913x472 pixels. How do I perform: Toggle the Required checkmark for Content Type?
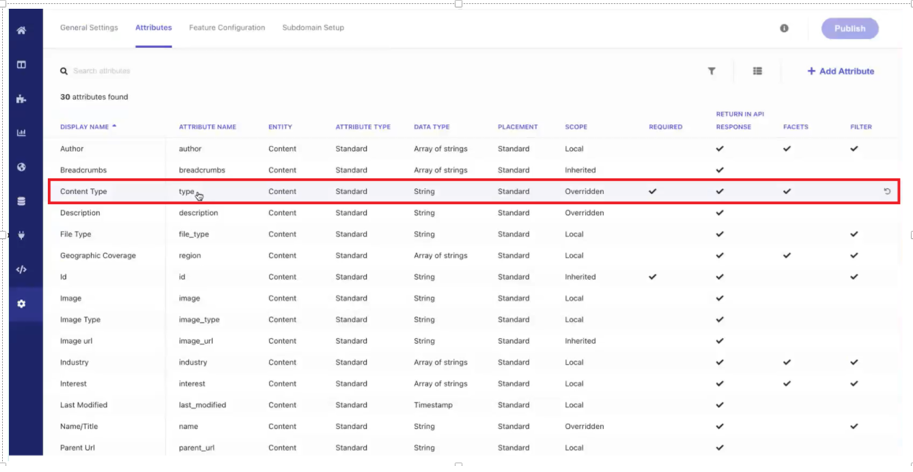[x=653, y=191]
